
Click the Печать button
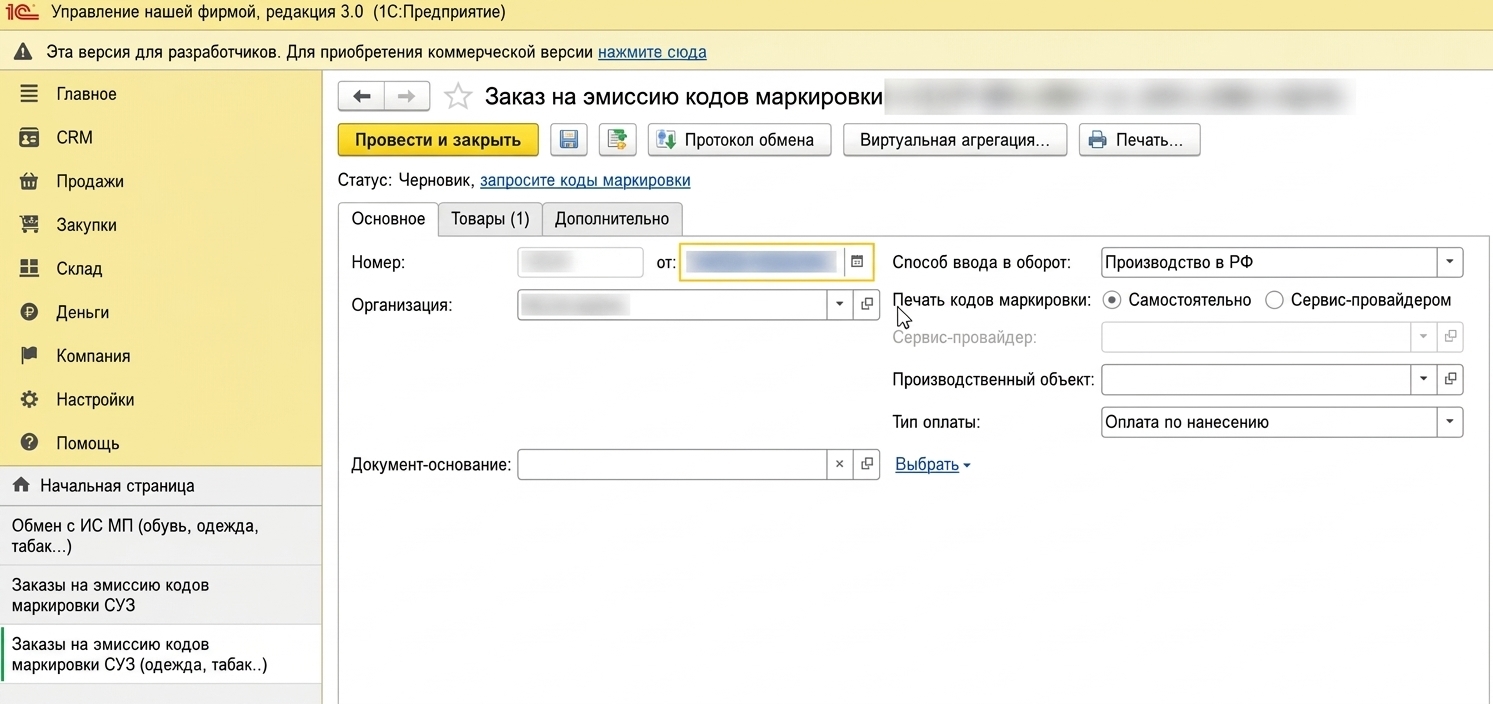point(1139,140)
